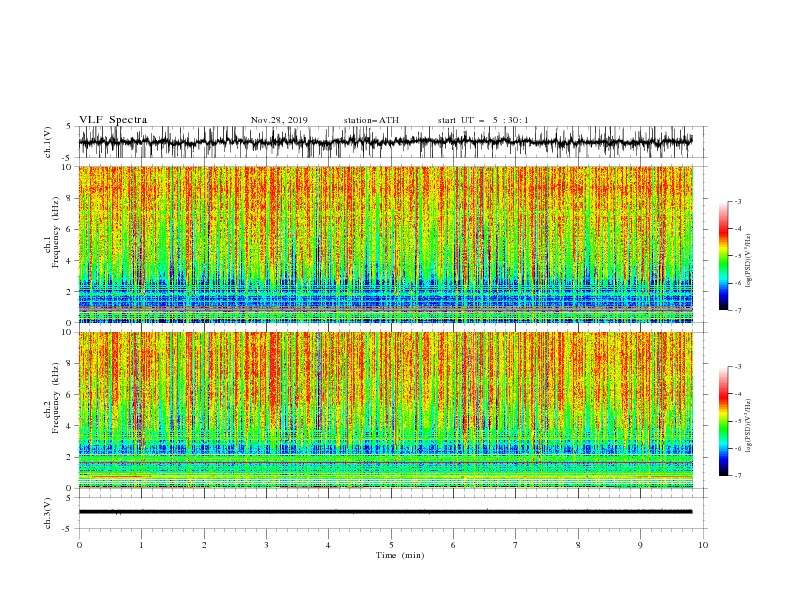Click the ch.1 waveform trace panel
792x612 pixels.
point(392,142)
